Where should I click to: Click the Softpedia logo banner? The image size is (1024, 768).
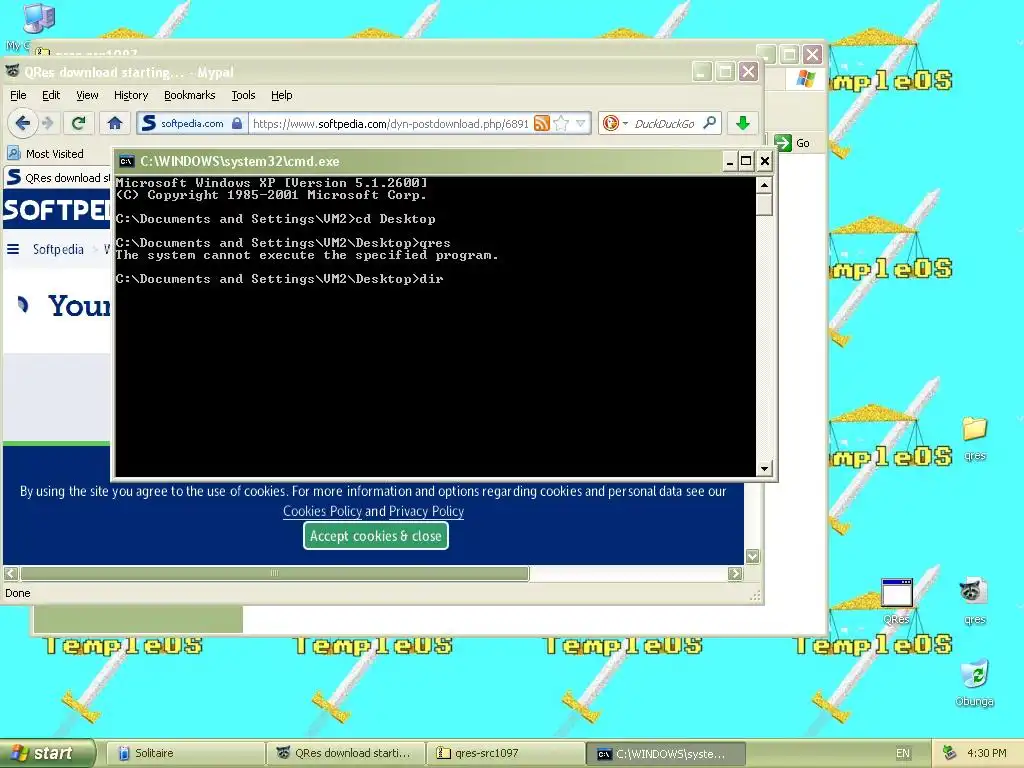click(57, 210)
